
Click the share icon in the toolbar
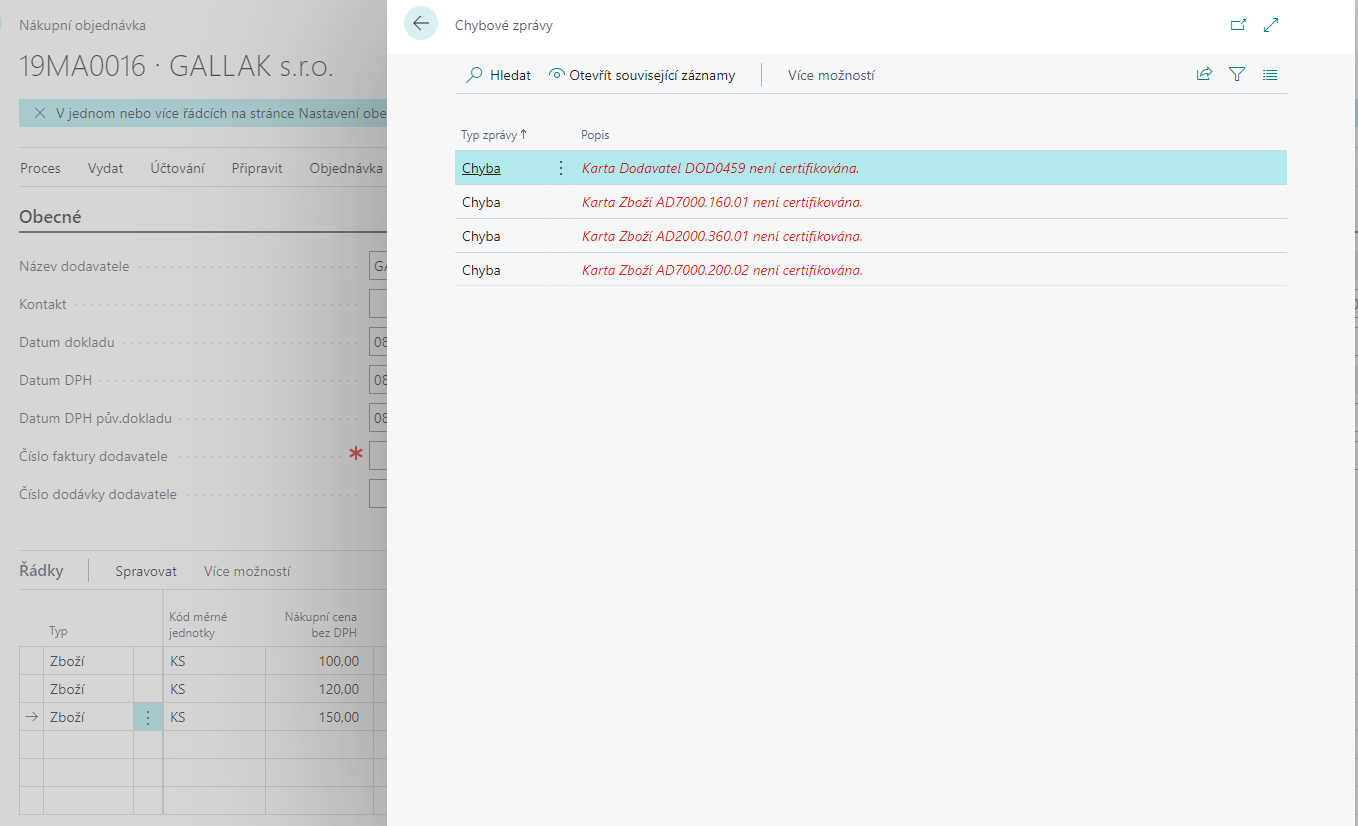[x=1204, y=74]
